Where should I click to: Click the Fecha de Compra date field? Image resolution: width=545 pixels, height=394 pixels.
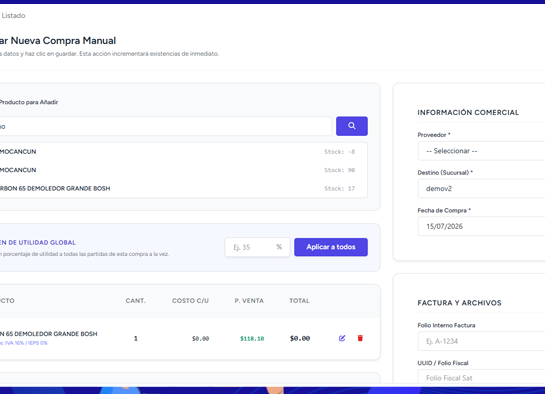481,227
